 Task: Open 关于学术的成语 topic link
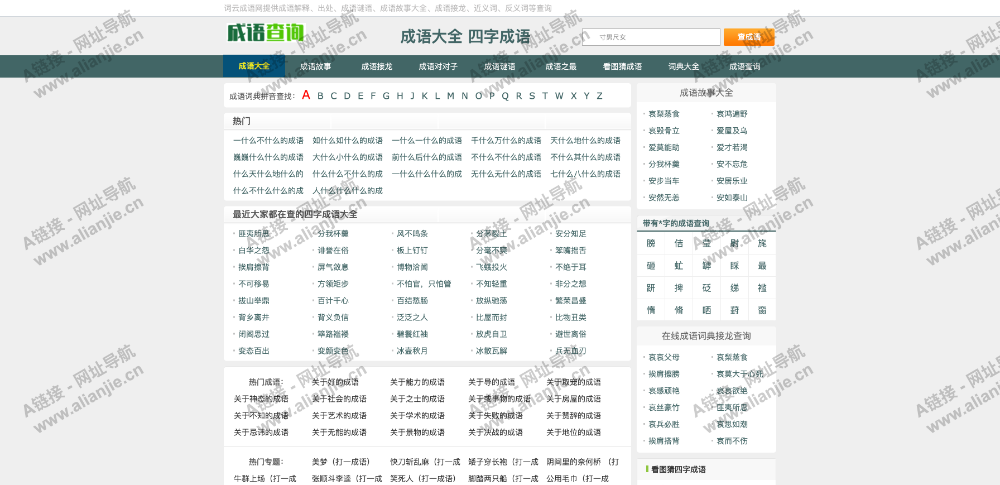coord(417,415)
